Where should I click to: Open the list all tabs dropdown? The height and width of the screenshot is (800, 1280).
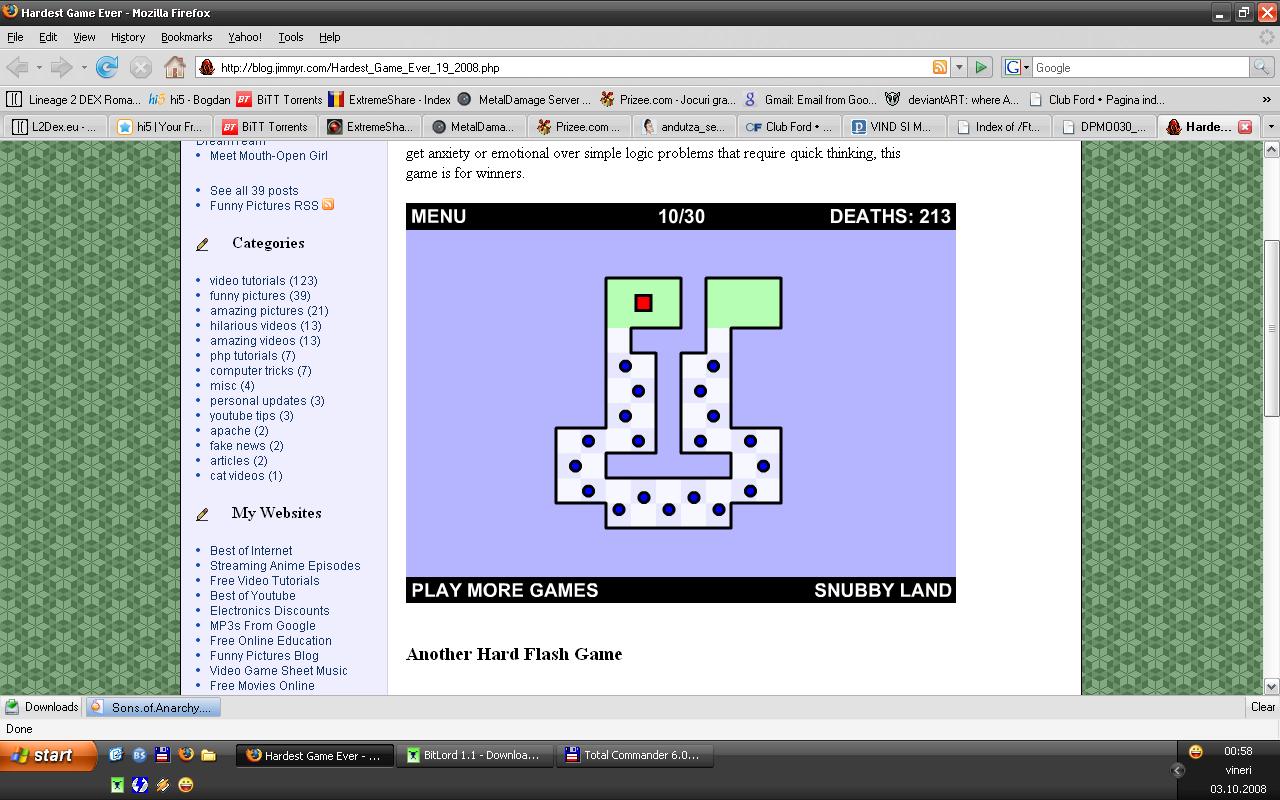(x=1271, y=127)
